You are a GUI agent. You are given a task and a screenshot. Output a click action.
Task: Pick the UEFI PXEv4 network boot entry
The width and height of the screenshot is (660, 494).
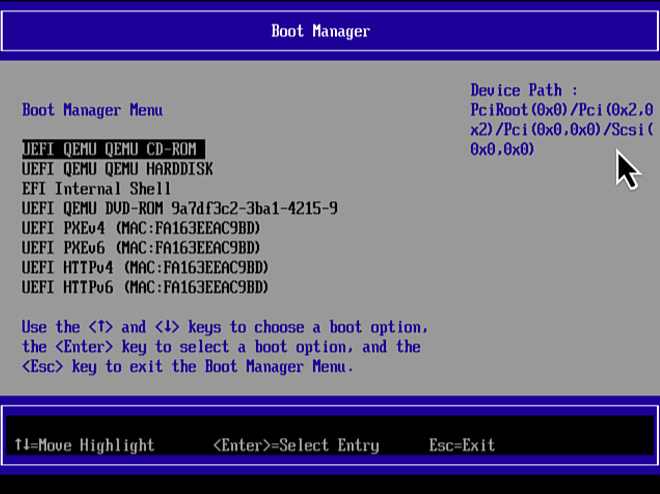[141, 228]
